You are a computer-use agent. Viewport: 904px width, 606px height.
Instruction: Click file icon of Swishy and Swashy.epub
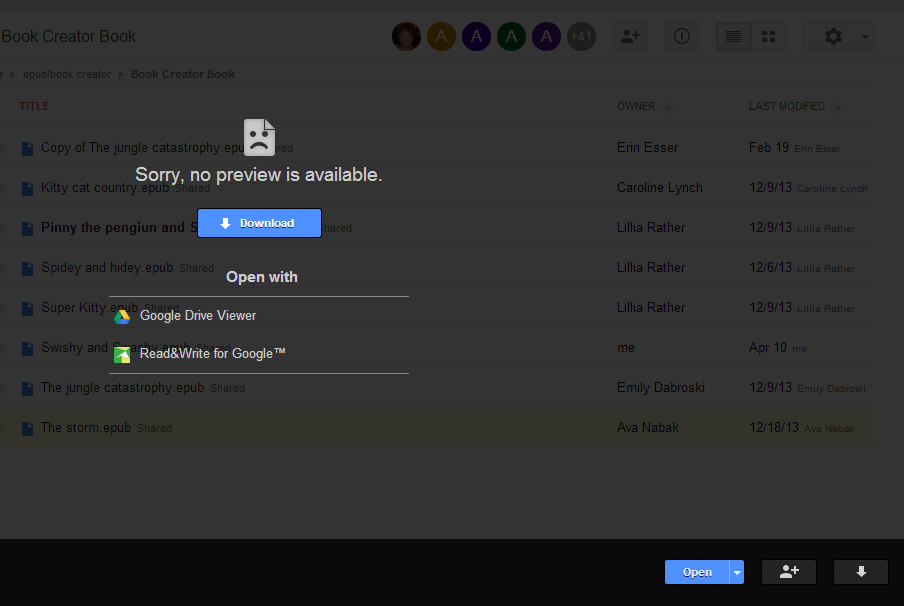pyautogui.click(x=27, y=348)
